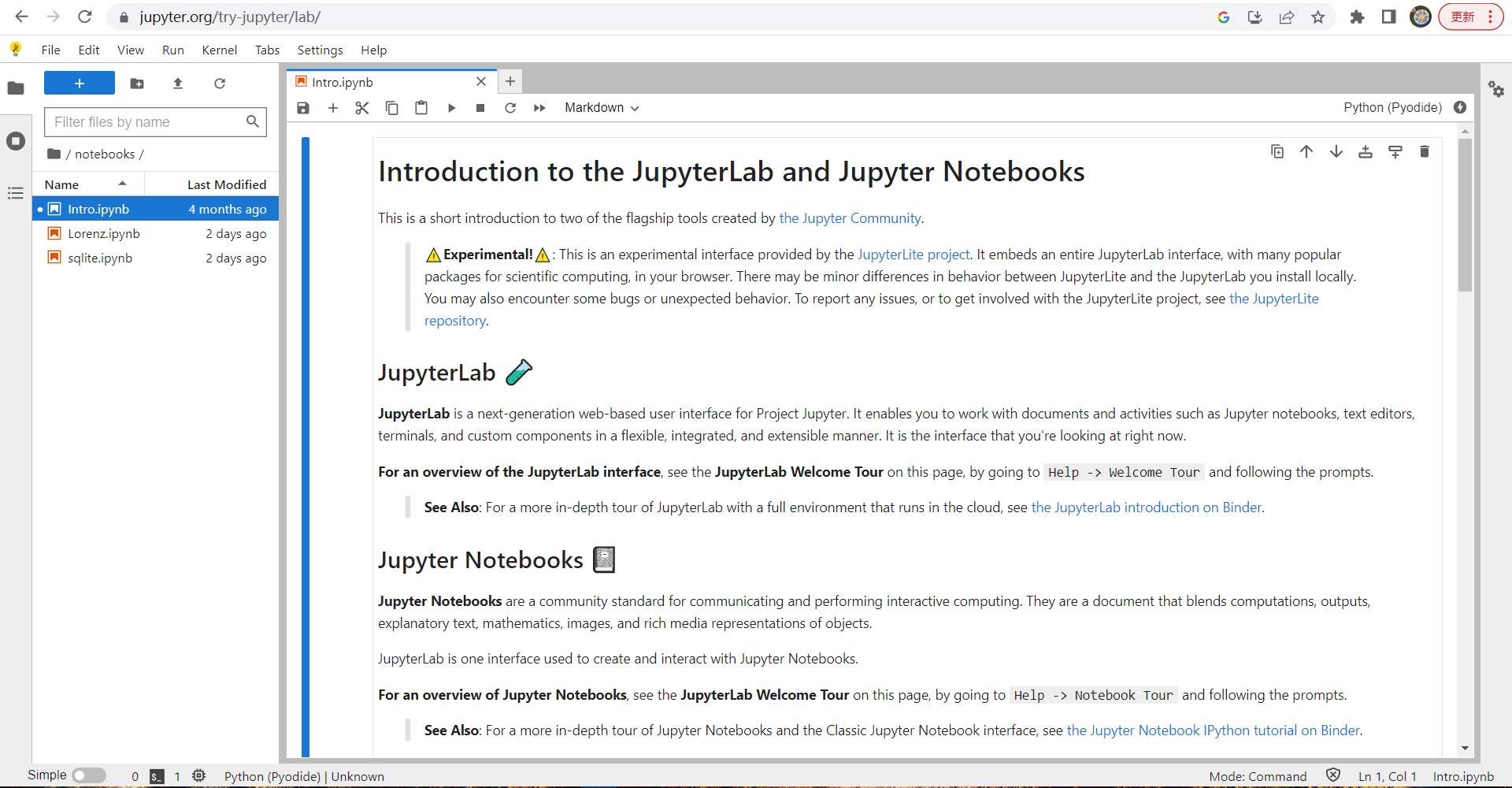The height and width of the screenshot is (788, 1512).
Task: Save the Intro.ipynb notebook
Action: click(303, 108)
